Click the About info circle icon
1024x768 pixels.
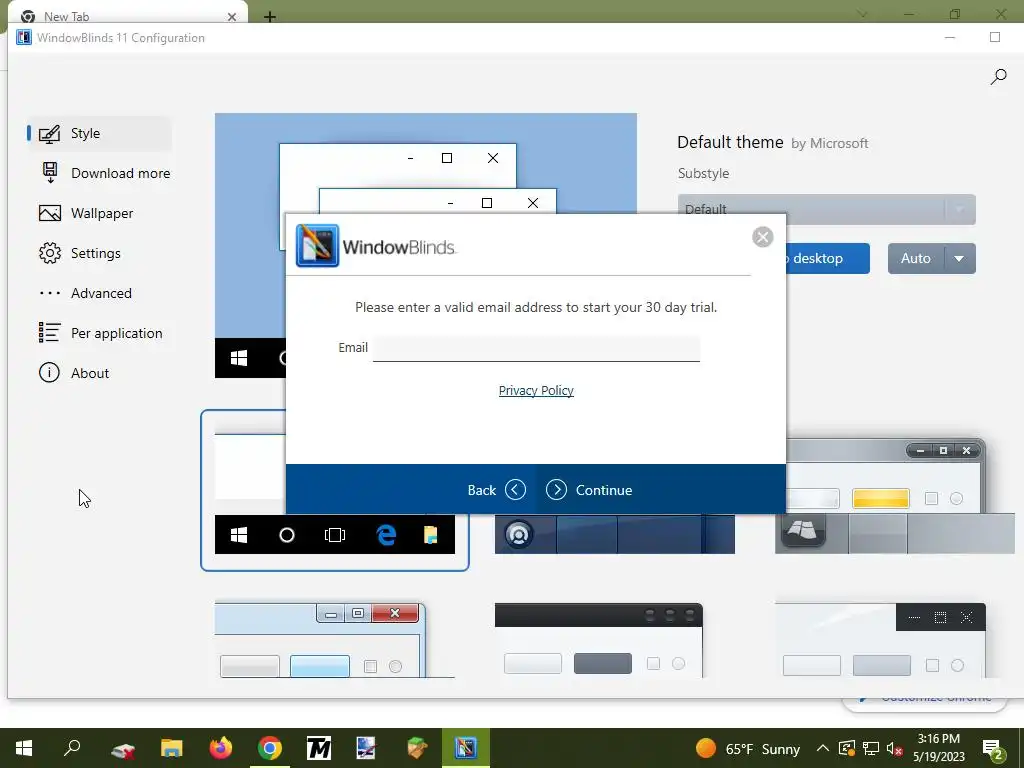[50, 373]
